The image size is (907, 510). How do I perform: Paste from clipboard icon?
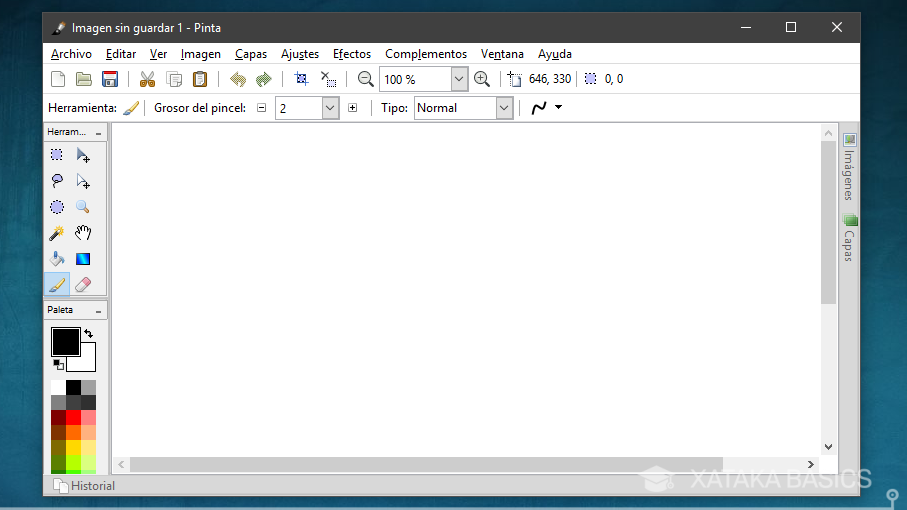coord(200,79)
